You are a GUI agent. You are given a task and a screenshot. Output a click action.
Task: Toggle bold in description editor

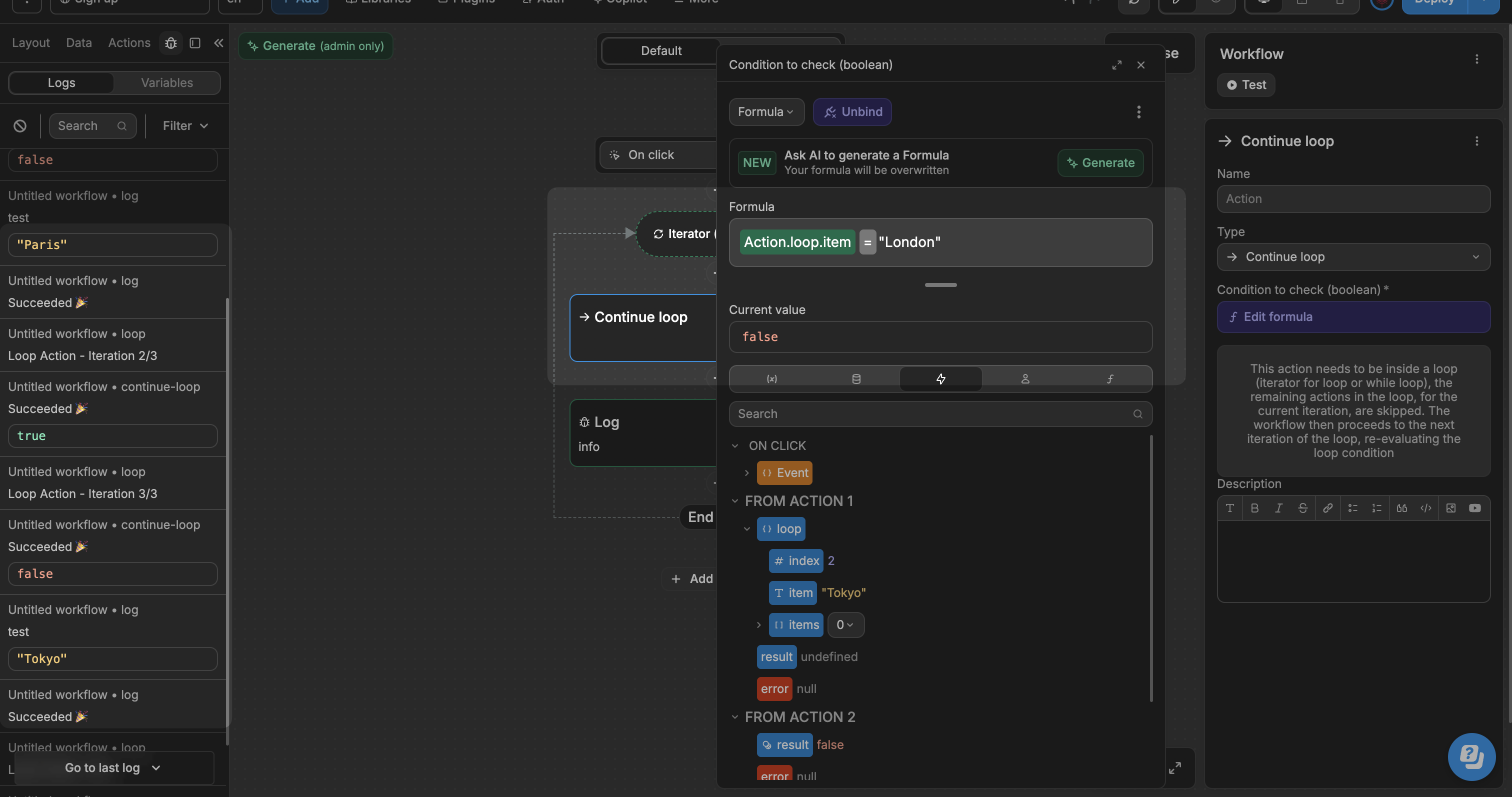[1254, 508]
